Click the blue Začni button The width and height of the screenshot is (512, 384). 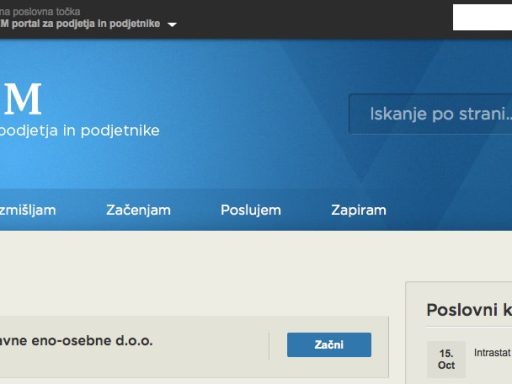click(329, 345)
